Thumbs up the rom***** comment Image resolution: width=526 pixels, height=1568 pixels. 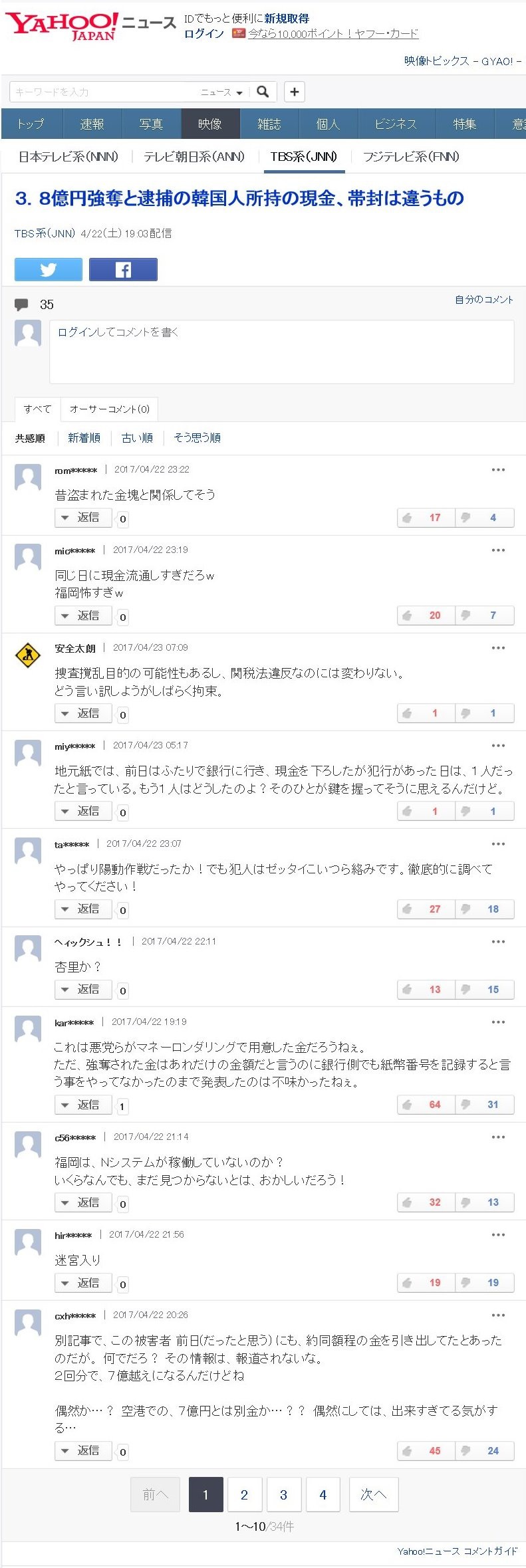pos(426,518)
